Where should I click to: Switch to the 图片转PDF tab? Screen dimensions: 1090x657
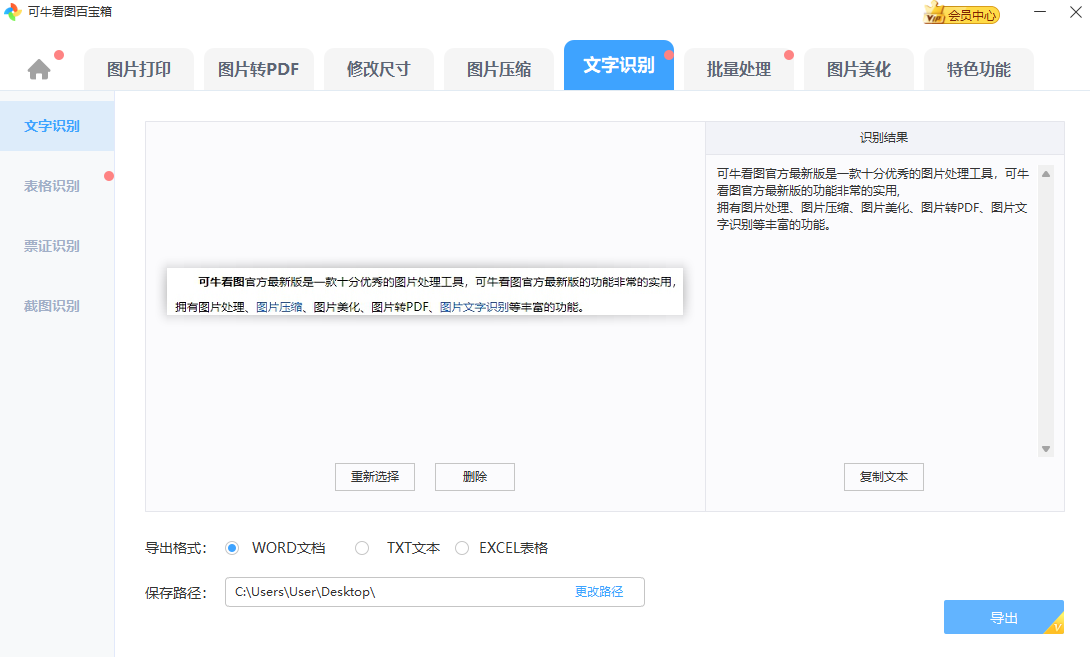pyautogui.click(x=259, y=69)
